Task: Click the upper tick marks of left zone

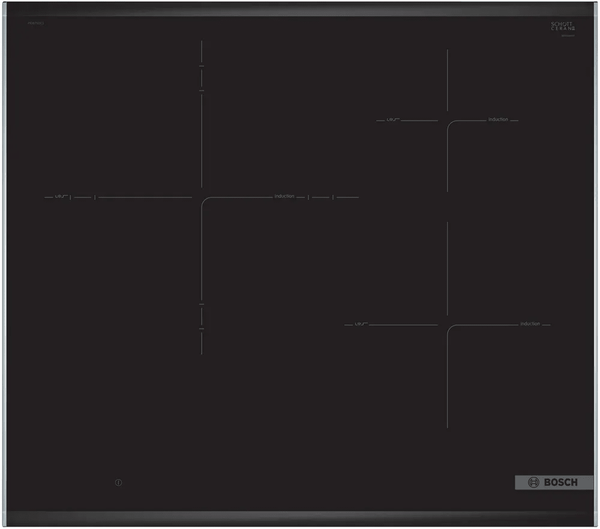Action: pyautogui.click(x=201, y=78)
